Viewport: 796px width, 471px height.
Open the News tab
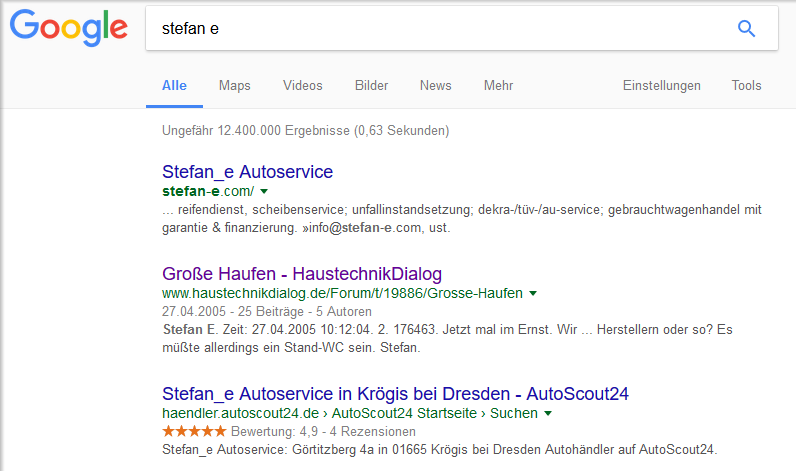[x=436, y=85]
